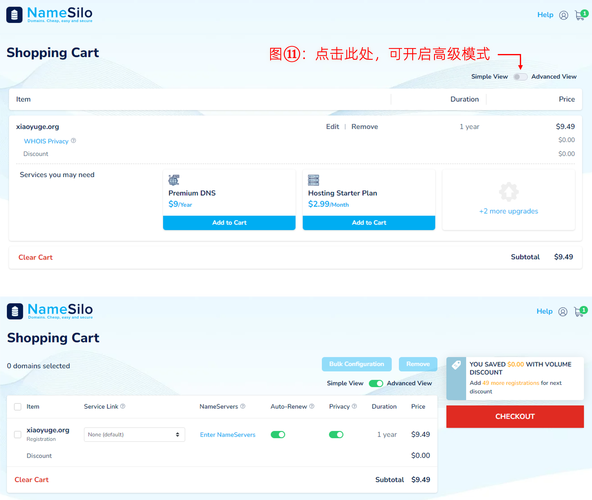Click the Privacy column help icon

click(354, 406)
